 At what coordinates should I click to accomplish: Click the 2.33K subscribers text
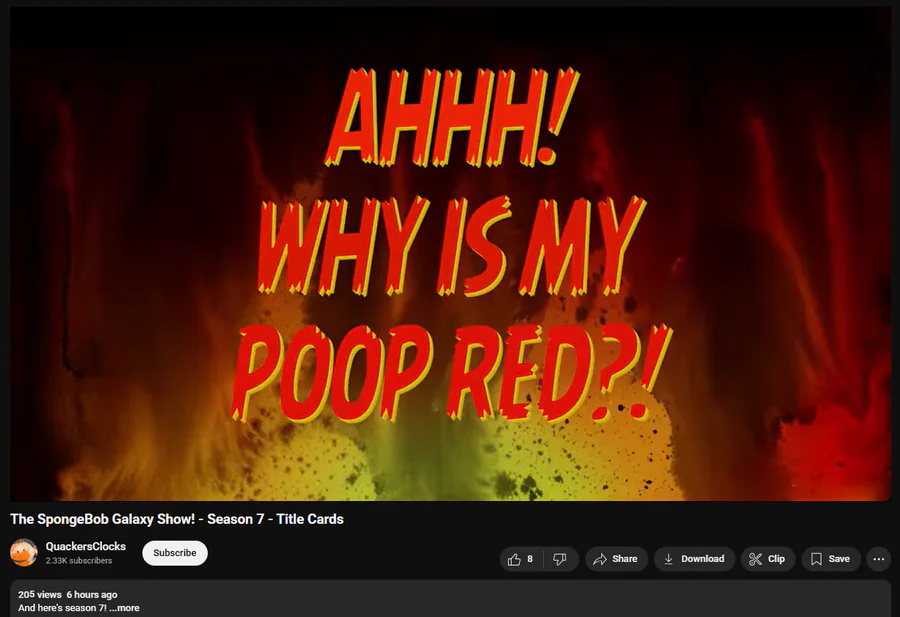(x=79, y=561)
